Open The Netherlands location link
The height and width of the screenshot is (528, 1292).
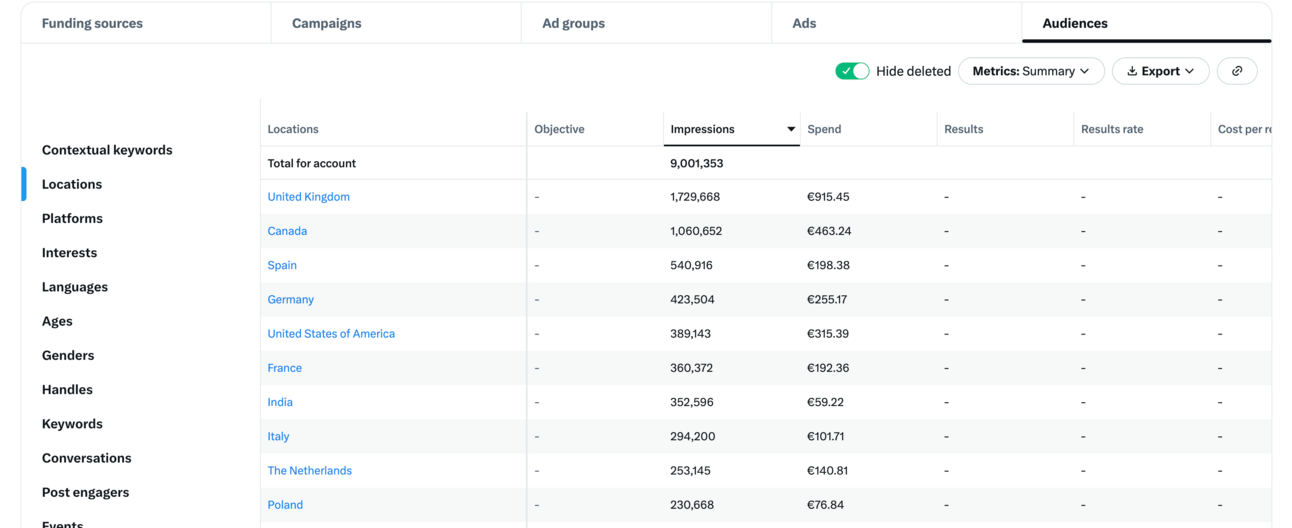(309, 471)
